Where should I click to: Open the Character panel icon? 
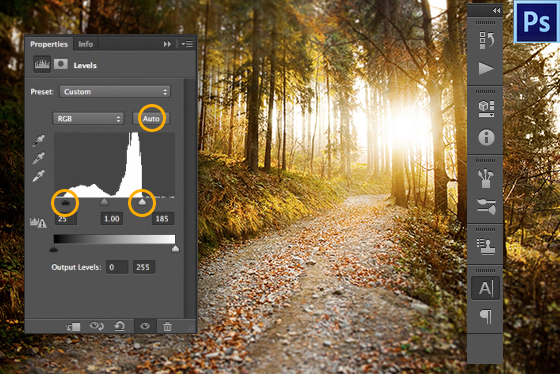point(486,288)
